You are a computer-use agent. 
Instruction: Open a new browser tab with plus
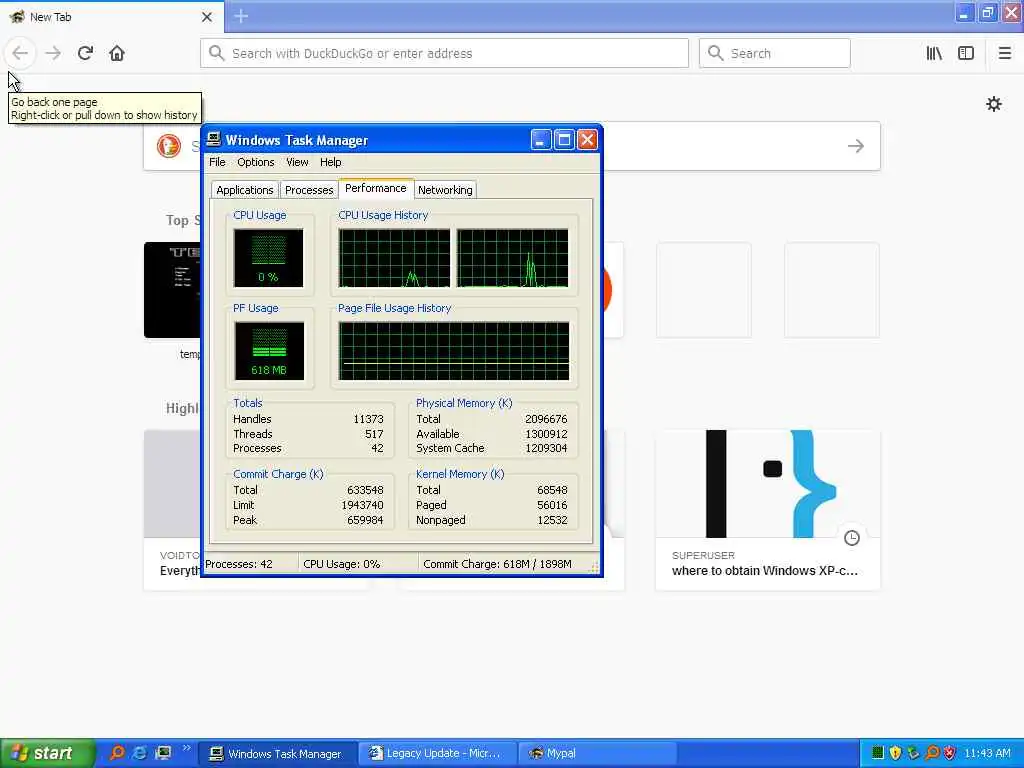point(241,16)
